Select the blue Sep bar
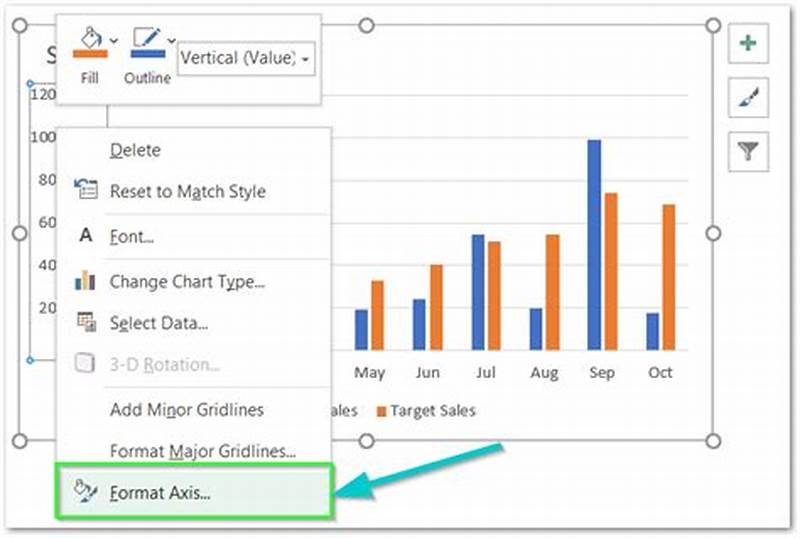The width and height of the screenshot is (800, 538). coord(594,245)
